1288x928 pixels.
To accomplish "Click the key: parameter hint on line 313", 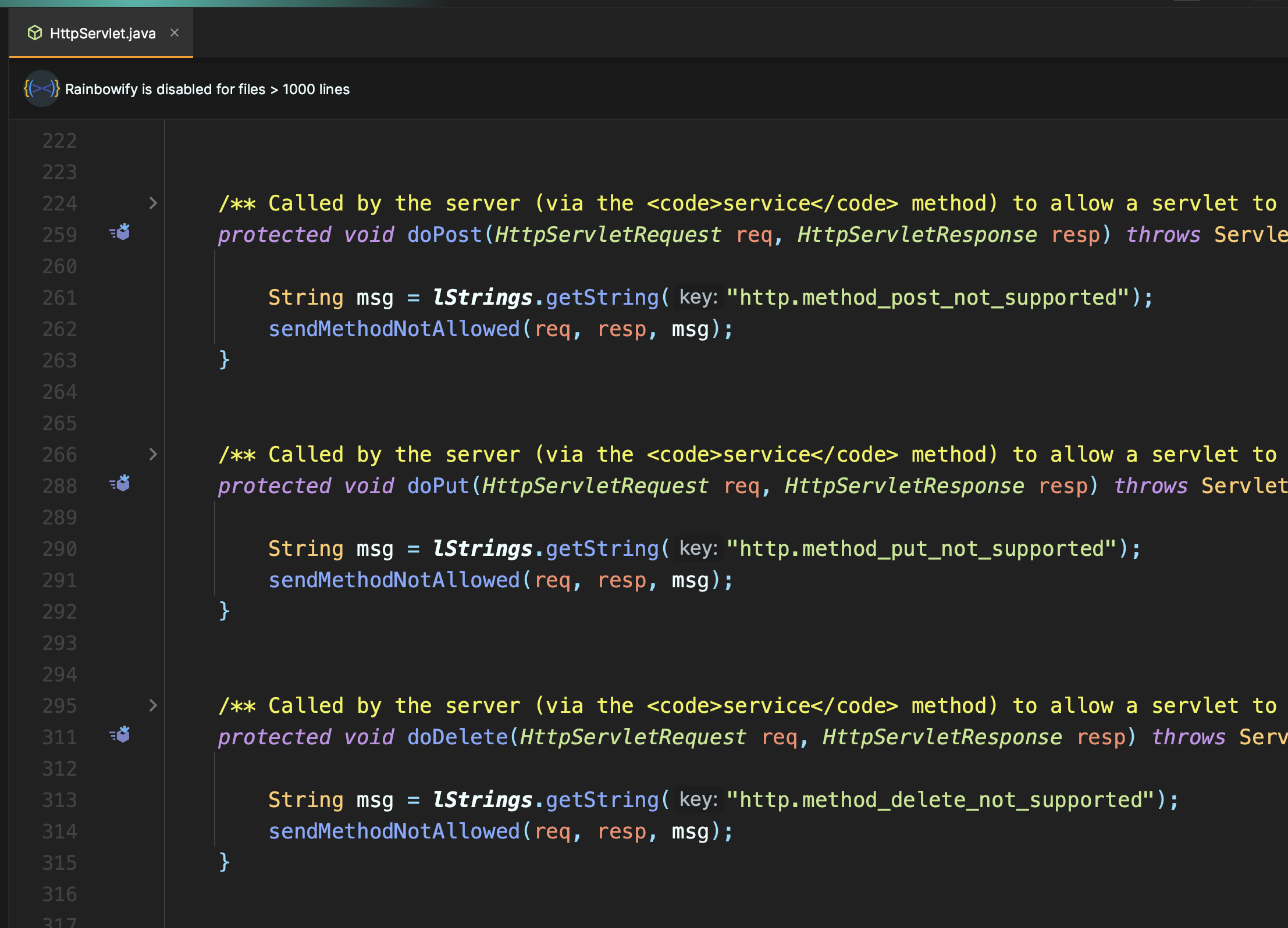I will (x=698, y=799).
